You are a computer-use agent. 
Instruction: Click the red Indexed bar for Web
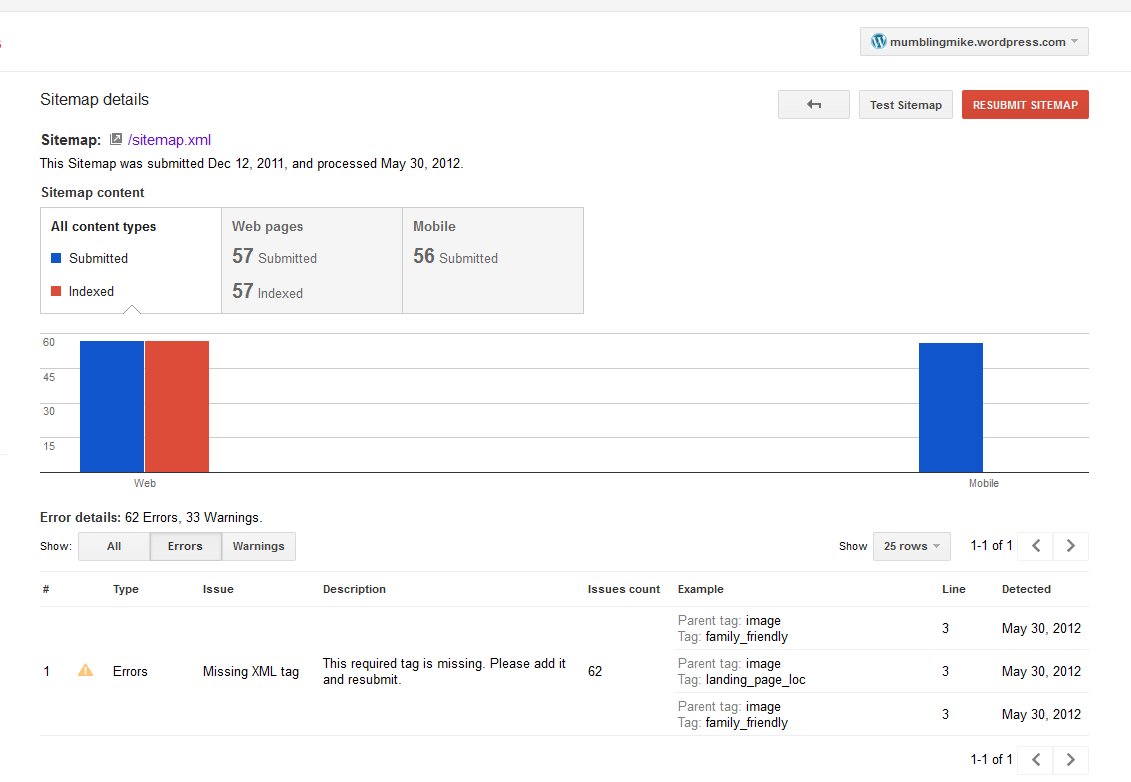pyautogui.click(x=177, y=406)
